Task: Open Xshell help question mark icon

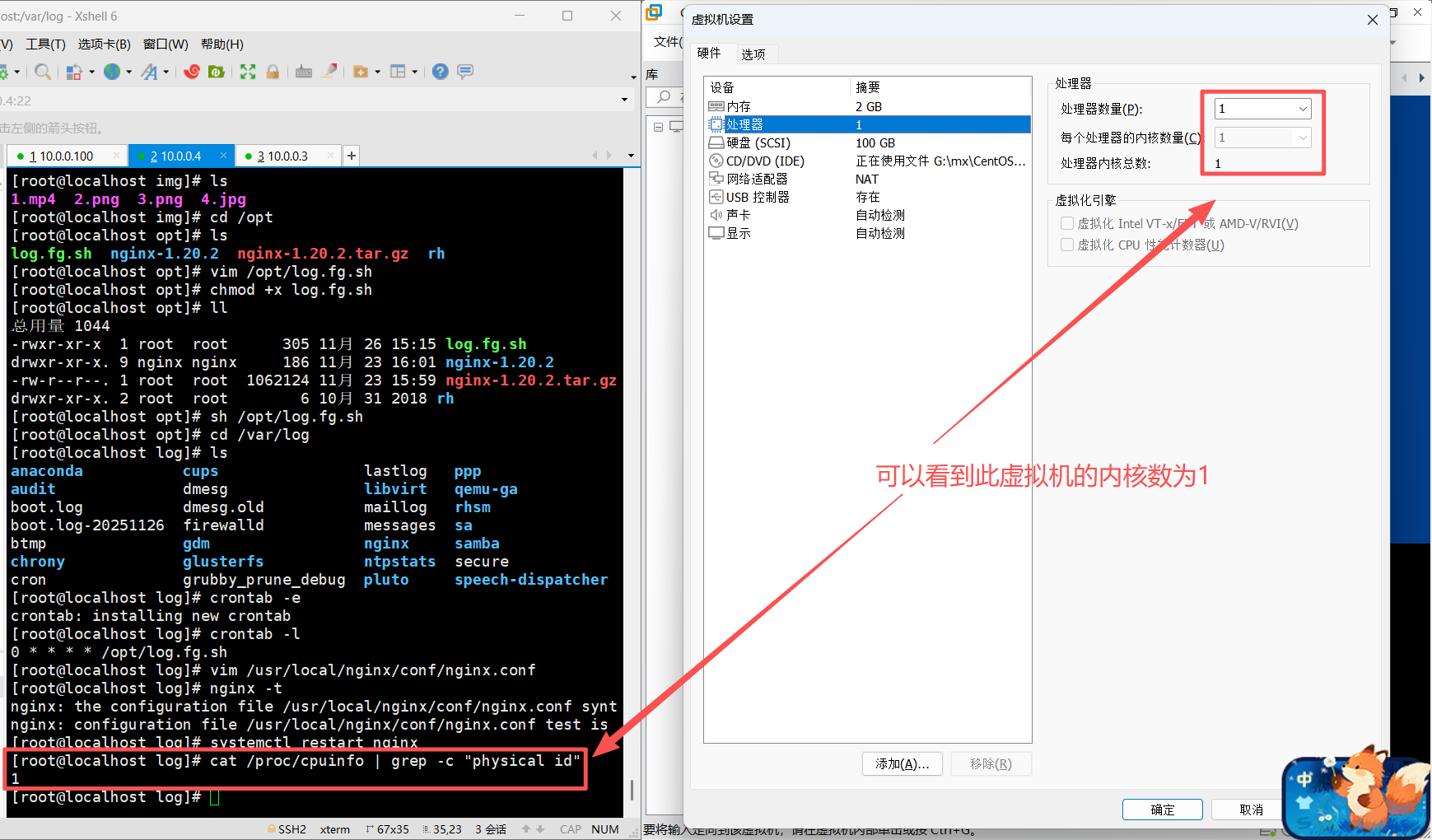Action: pyautogui.click(x=441, y=72)
